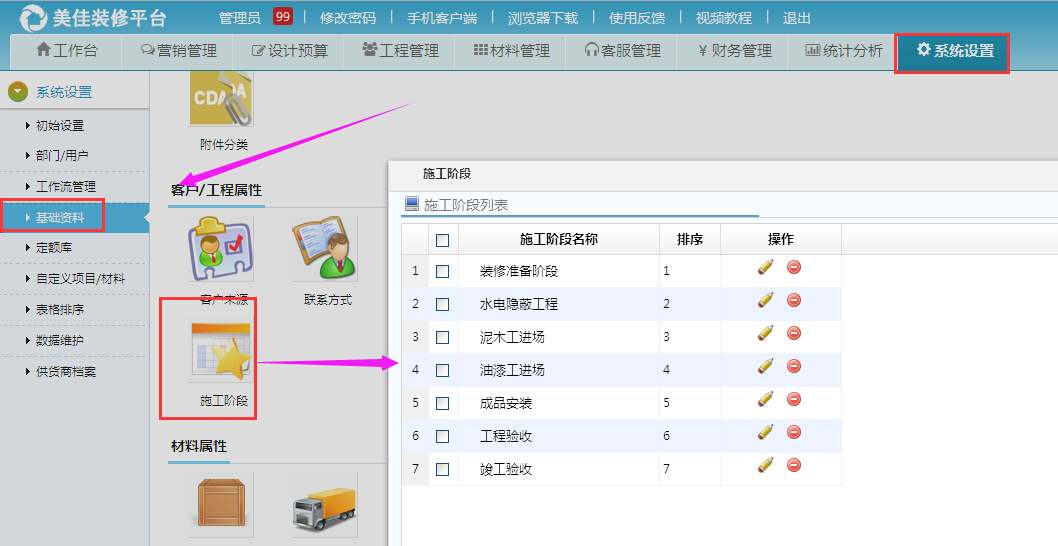
Task: Check the box for 泥木工进场 row
Action: 443,337
